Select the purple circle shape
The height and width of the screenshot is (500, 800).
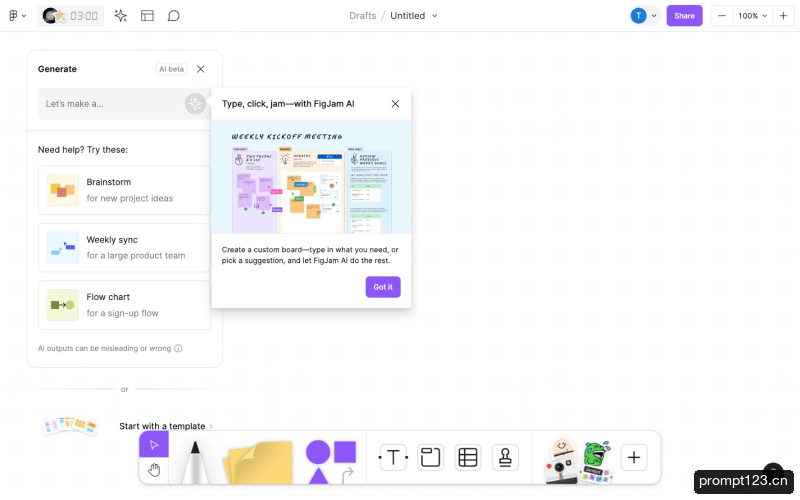point(318,452)
